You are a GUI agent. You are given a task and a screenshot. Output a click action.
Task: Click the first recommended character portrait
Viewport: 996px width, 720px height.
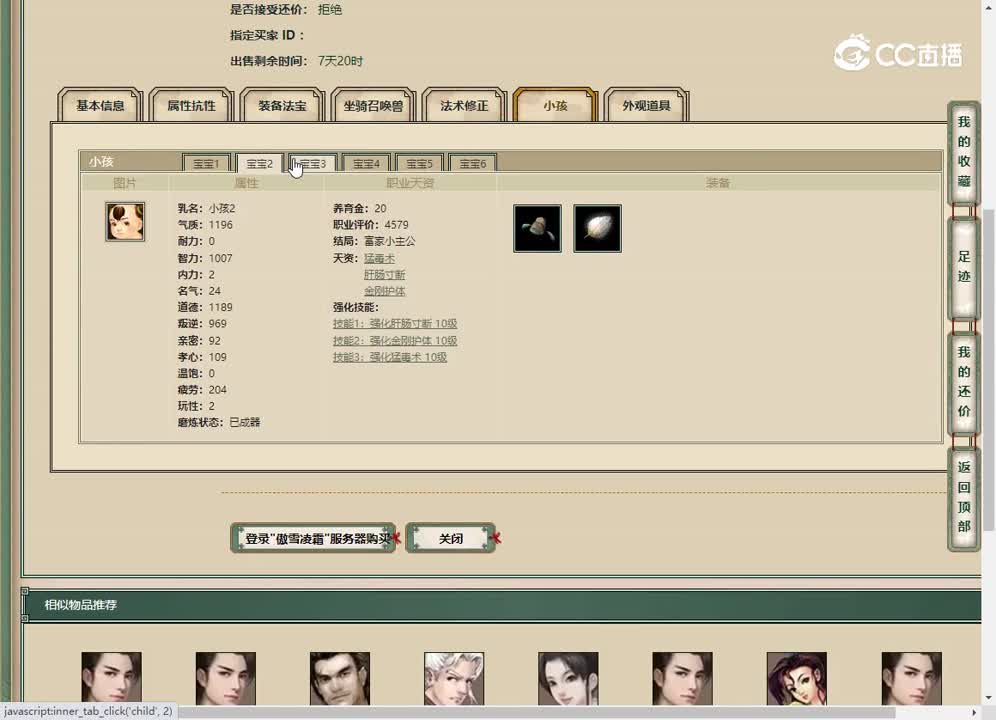[x=111, y=679]
